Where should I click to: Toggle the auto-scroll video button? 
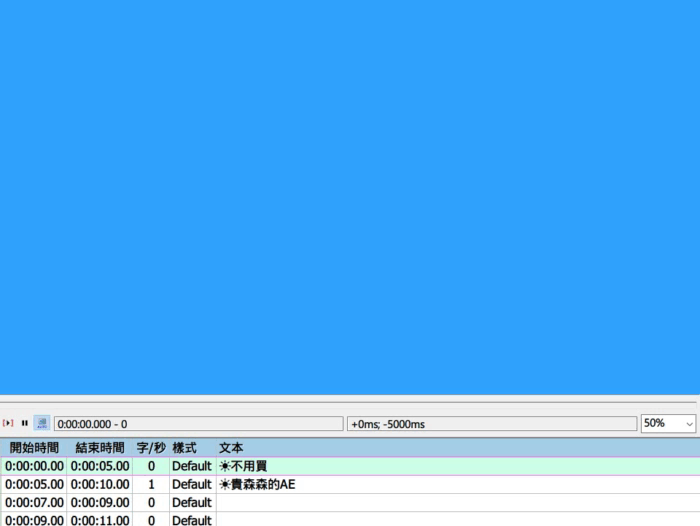(42, 423)
